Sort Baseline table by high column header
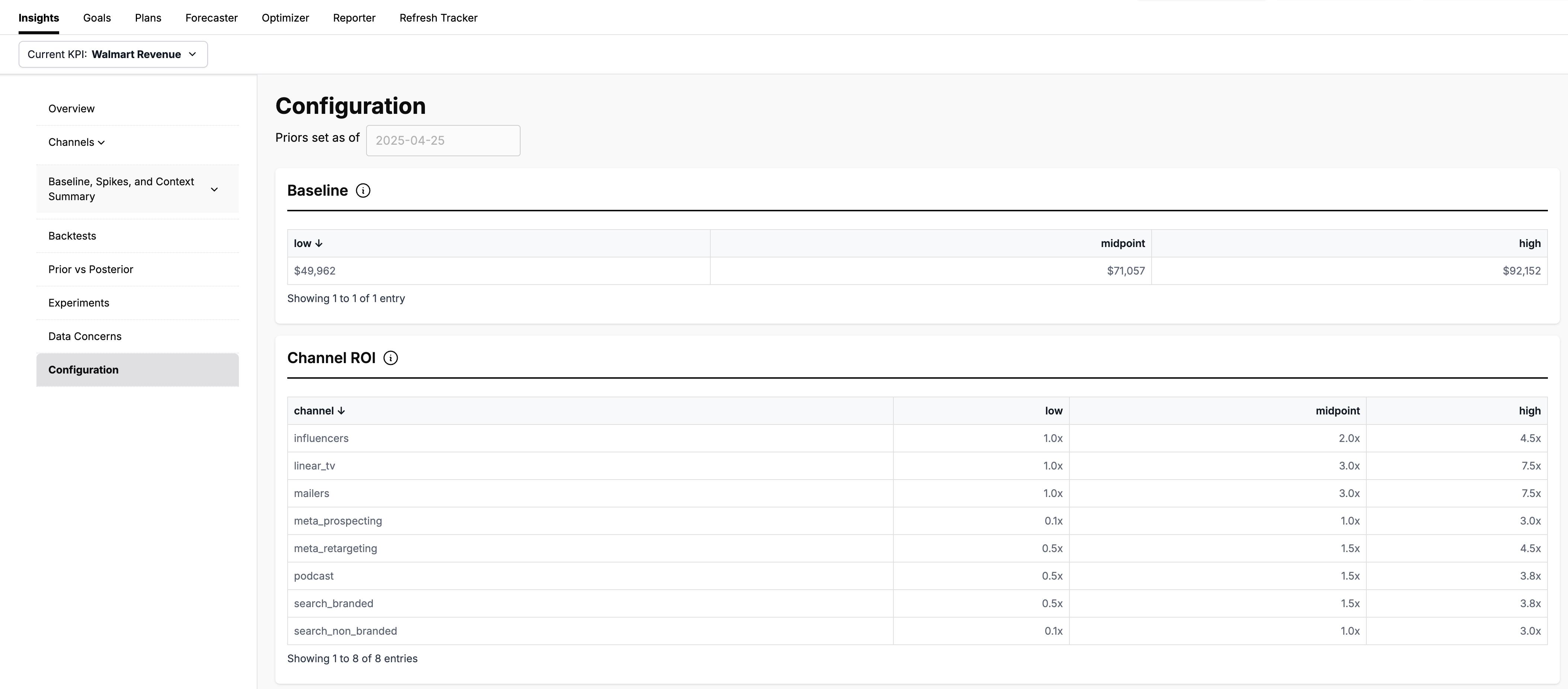The height and width of the screenshot is (689, 1568). [x=1529, y=243]
